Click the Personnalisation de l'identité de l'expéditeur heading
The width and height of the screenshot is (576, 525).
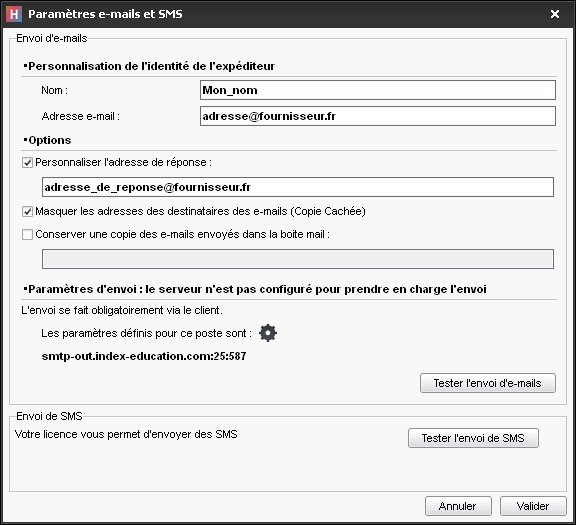point(151,66)
